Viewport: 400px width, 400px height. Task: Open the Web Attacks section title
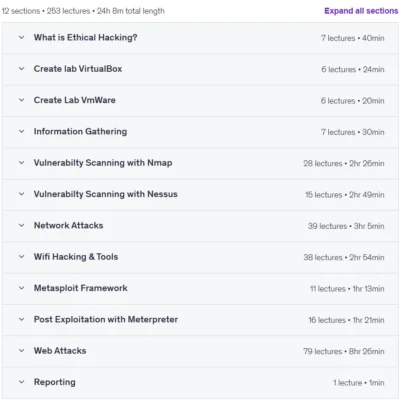click(60, 351)
